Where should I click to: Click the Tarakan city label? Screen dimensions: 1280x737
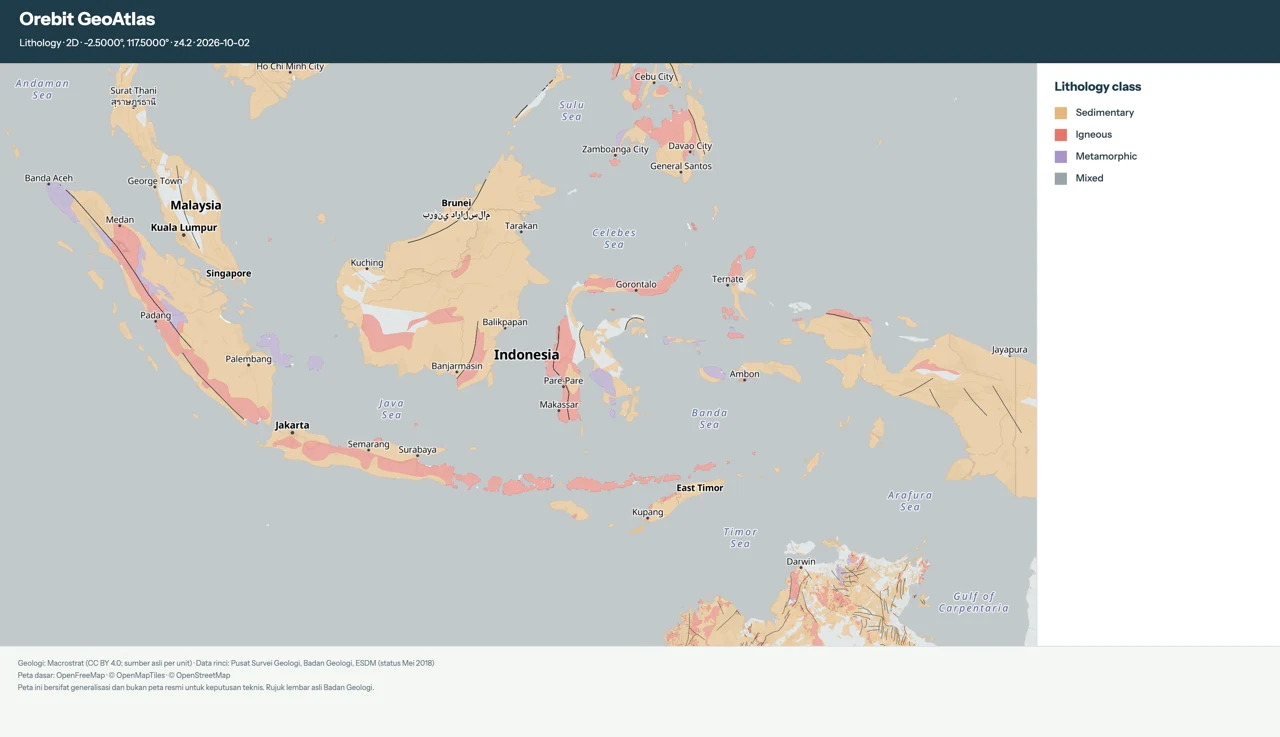[x=521, y=226]
